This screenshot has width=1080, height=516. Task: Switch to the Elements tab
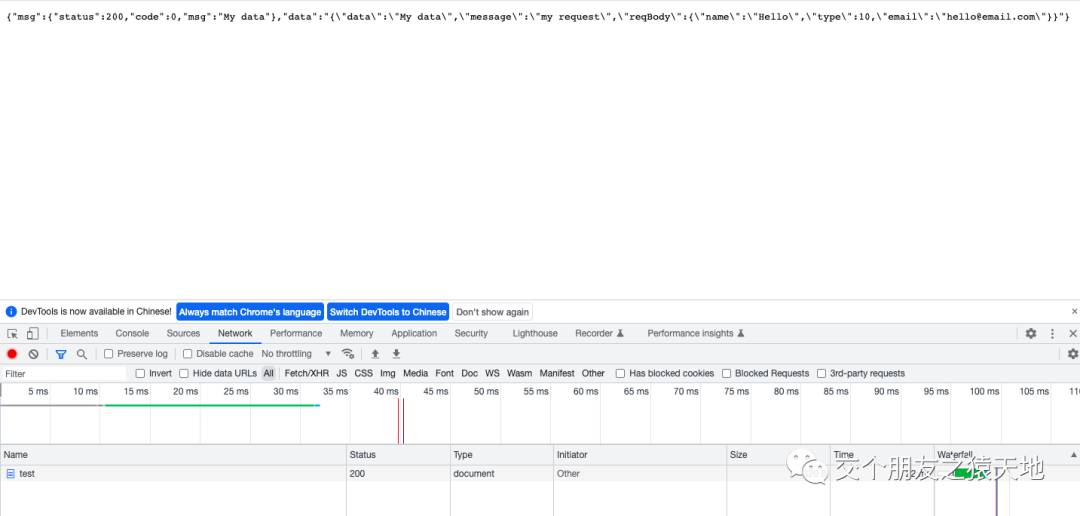(x=79, y=333)
